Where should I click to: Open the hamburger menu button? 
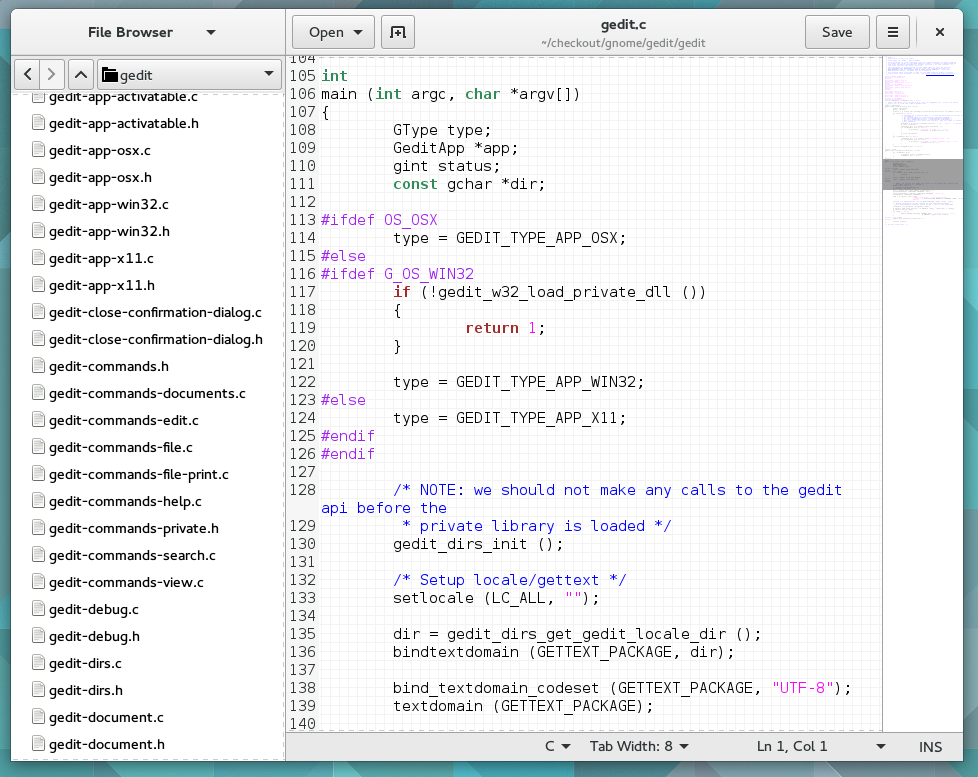[893, 32]
